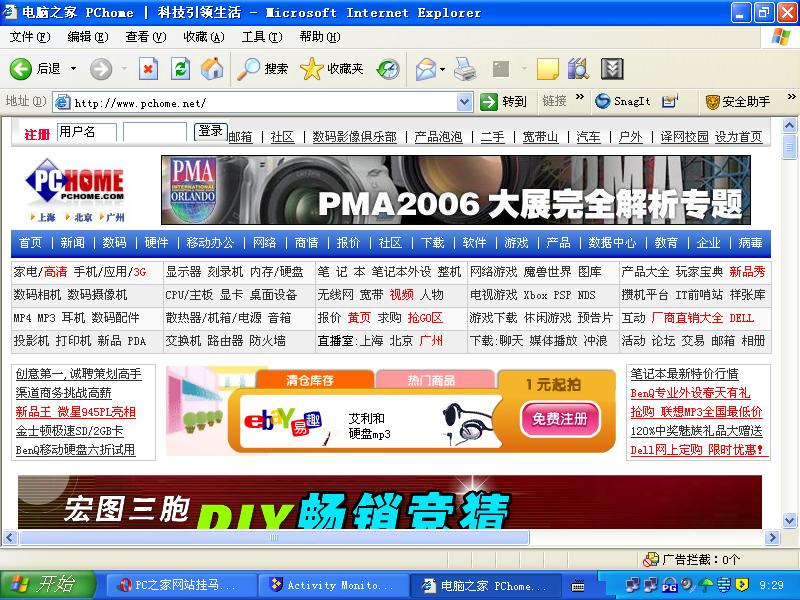Open the 查看(V) View menu
800x600 pixels.
click(x=146, y=37)
